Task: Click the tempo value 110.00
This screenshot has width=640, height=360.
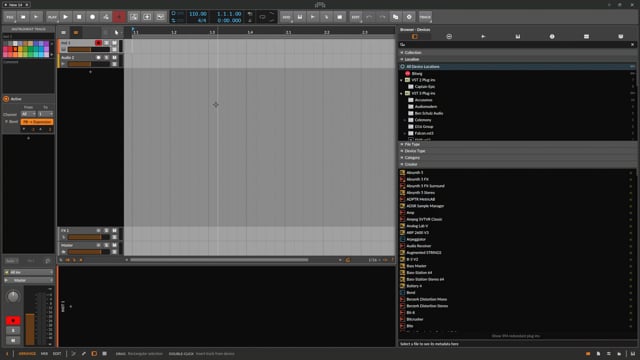Action: click(198, 14)
